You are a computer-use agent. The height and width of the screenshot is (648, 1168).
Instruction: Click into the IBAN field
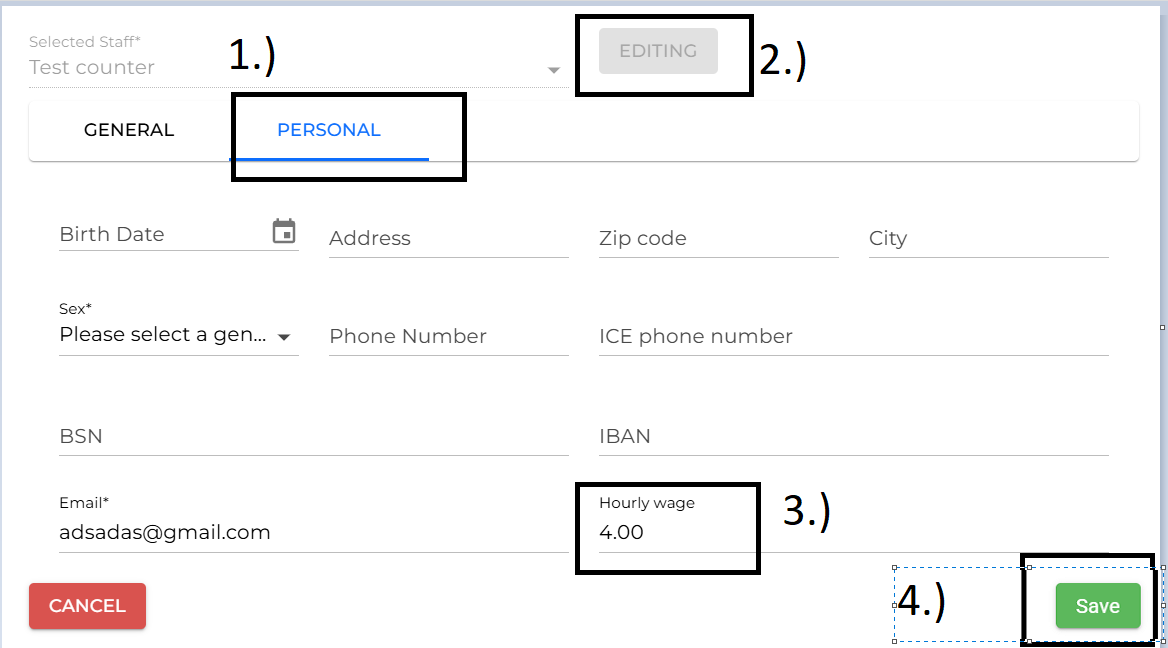[853, 437]
